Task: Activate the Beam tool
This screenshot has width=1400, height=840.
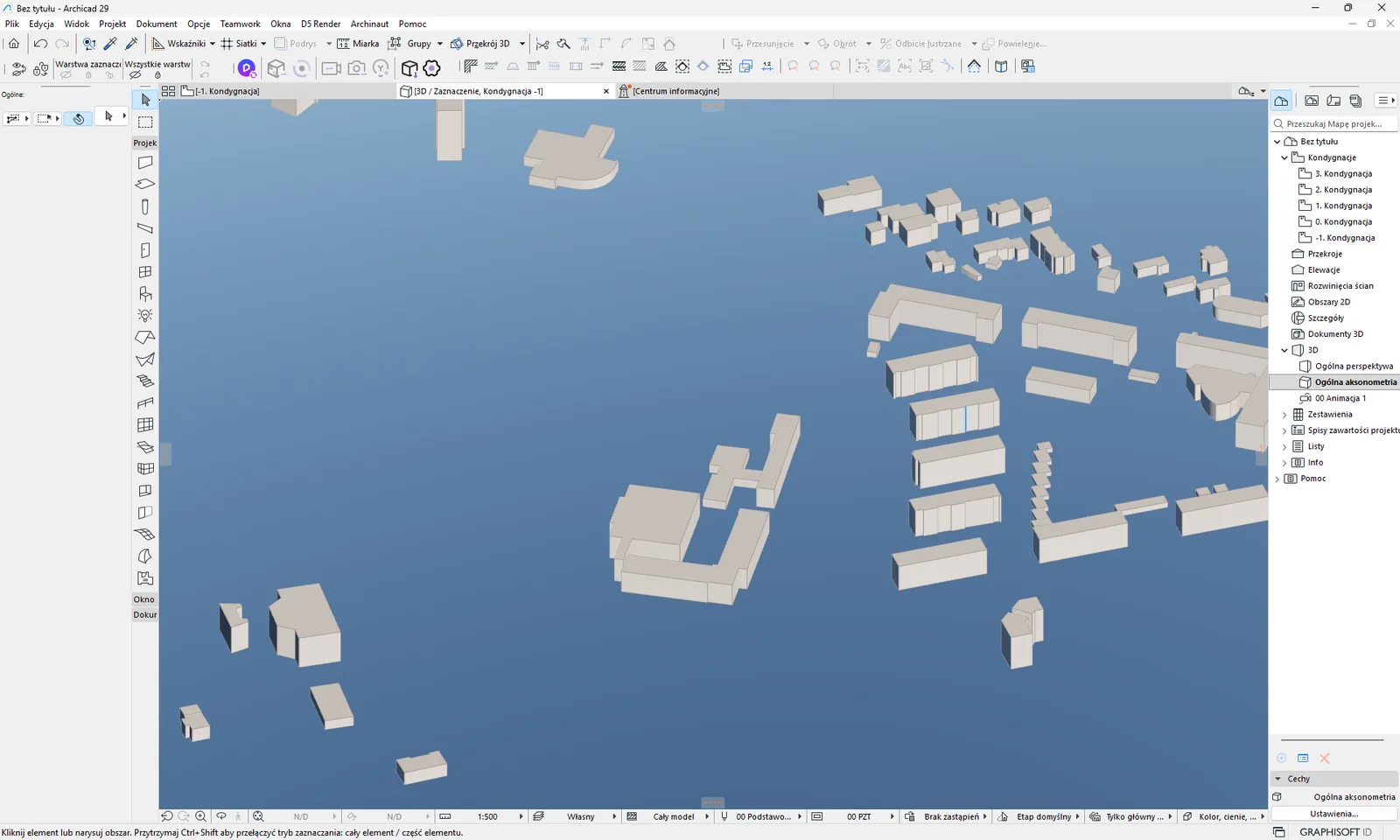Action: point(145,228)
